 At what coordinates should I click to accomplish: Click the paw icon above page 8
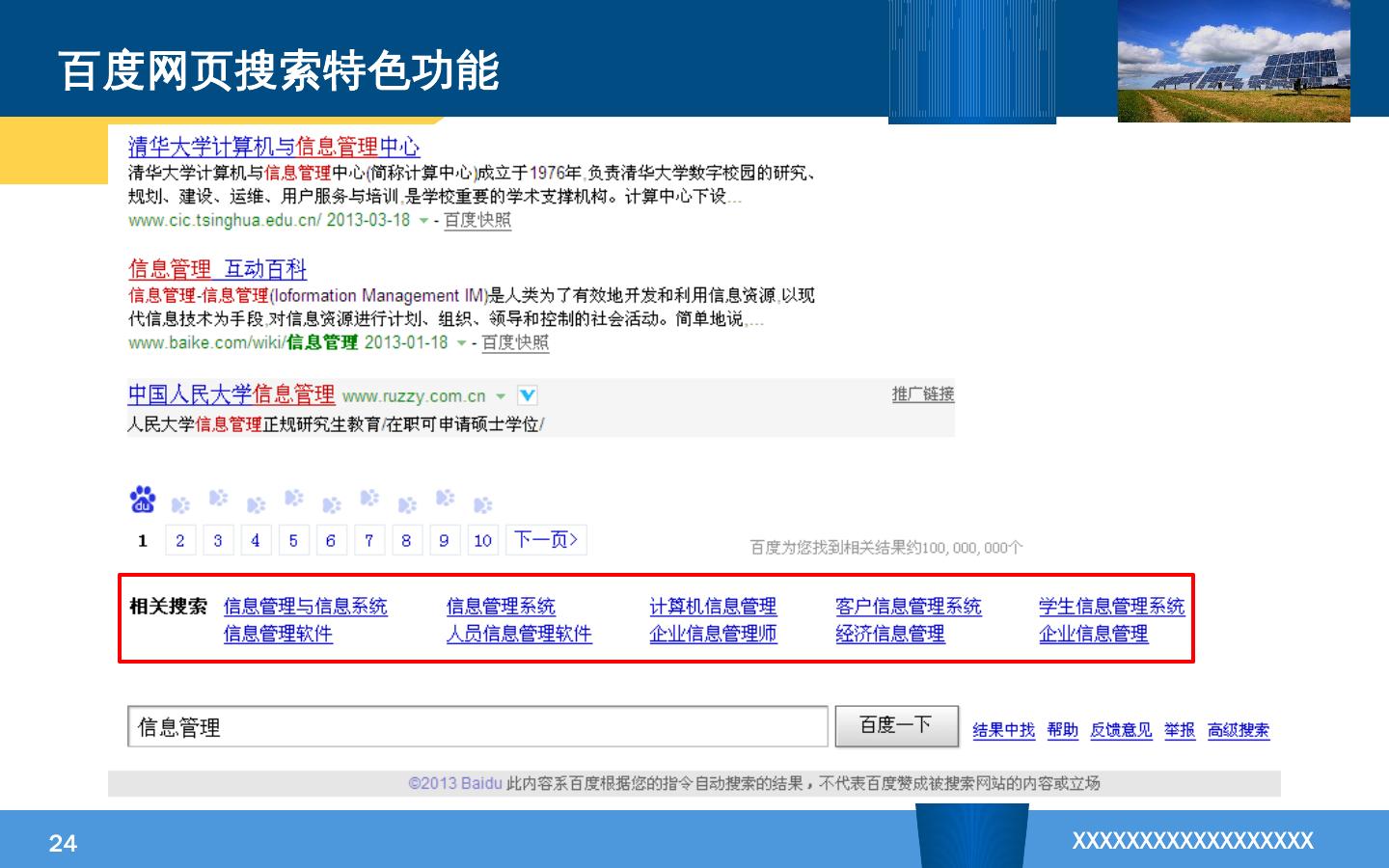pos(406,504)
